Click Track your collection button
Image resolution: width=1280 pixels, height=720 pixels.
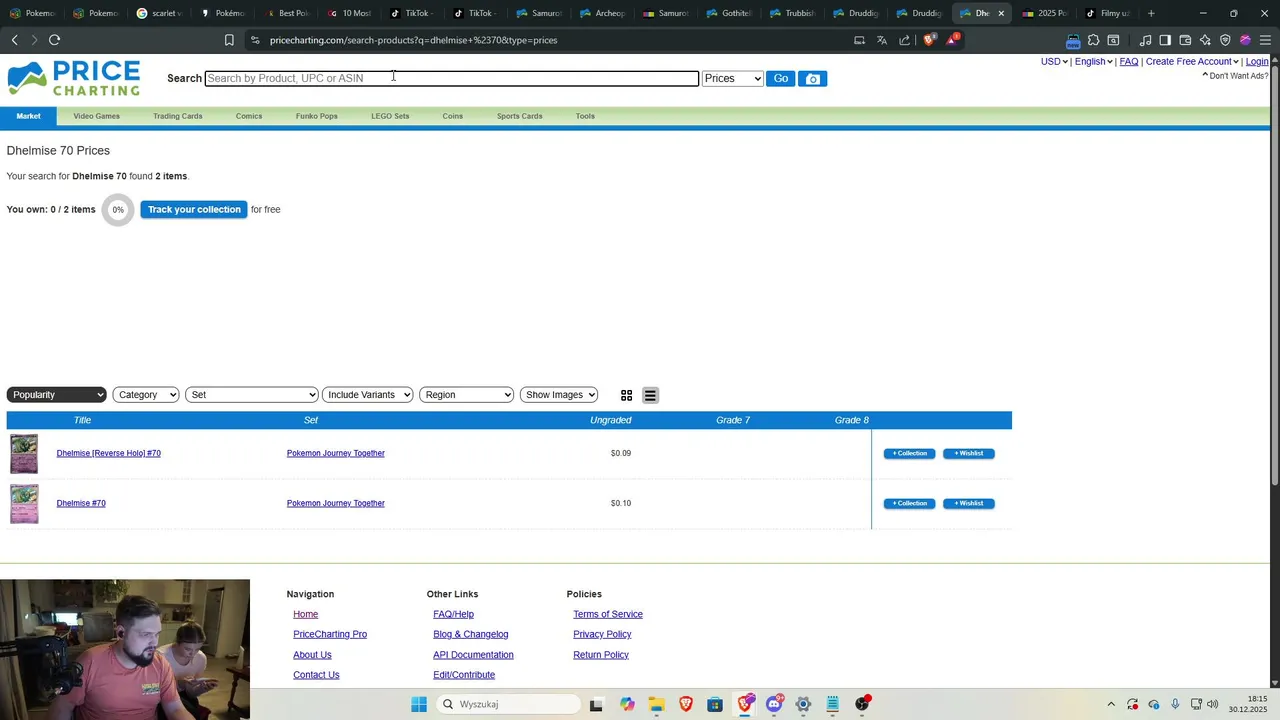194,210
